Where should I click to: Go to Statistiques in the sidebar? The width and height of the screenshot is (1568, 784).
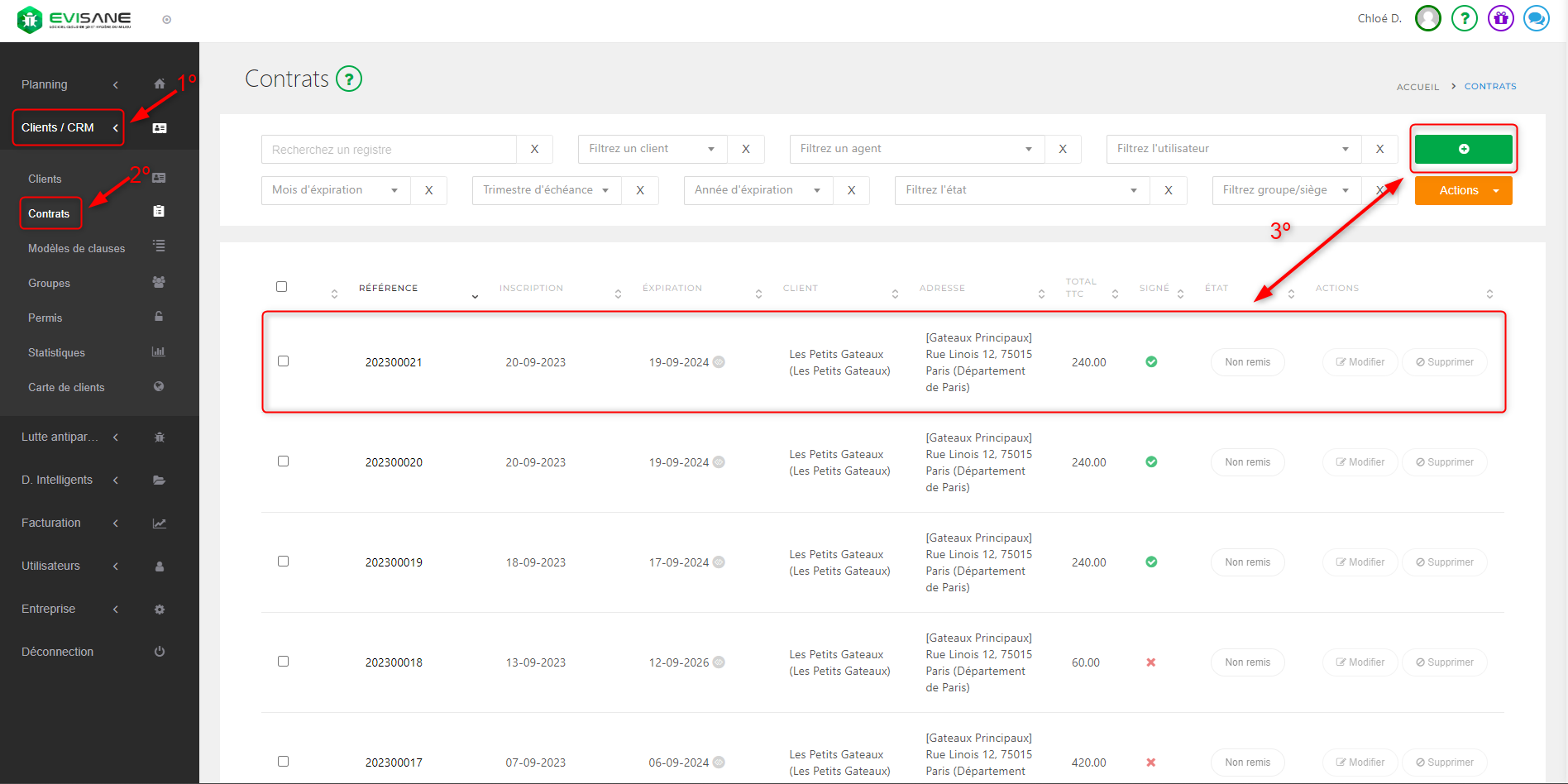click(56, 352)
